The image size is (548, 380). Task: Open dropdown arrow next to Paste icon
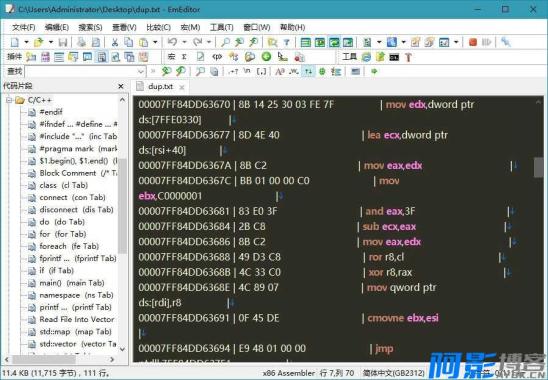point(155,42)
